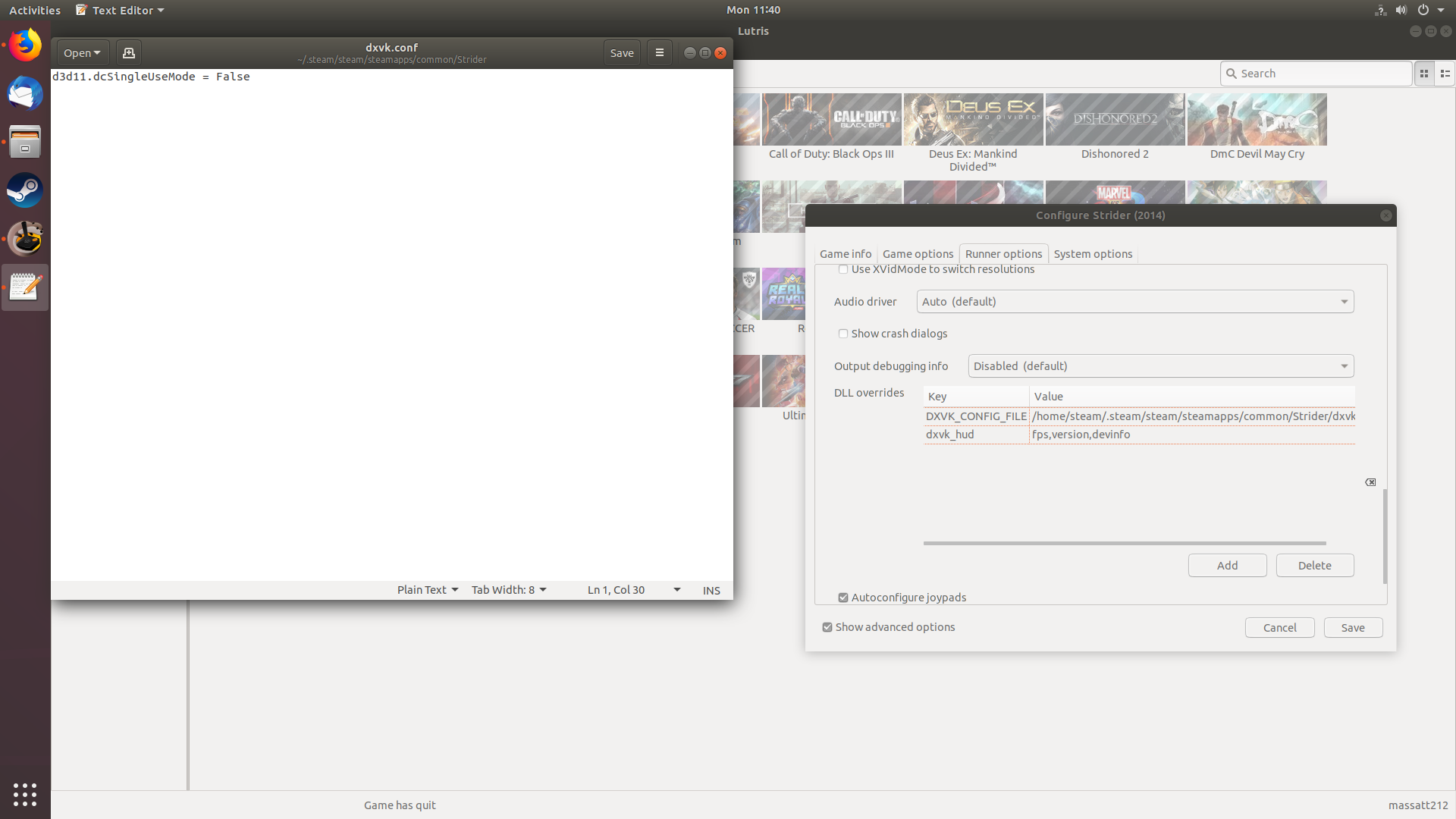Switch Lutris to list view
The image size is (1456, 819).
click(x=1445, y=74)
